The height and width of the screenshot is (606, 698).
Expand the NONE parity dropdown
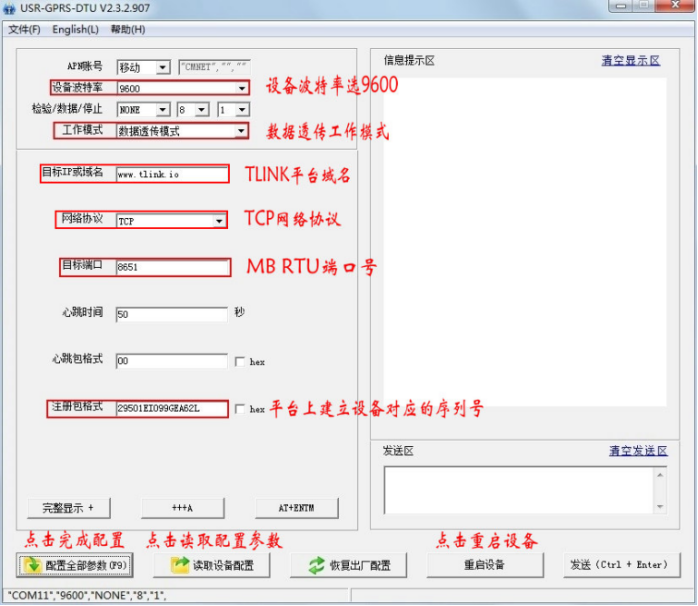coord(162,109)
